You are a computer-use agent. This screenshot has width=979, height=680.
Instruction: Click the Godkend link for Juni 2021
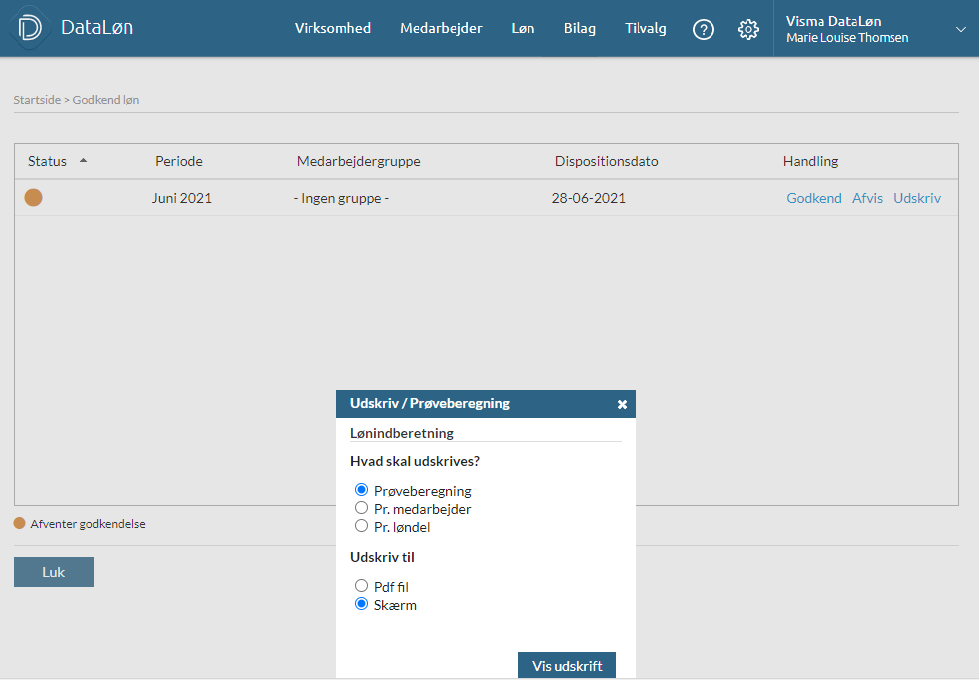(x=814, y=198)
